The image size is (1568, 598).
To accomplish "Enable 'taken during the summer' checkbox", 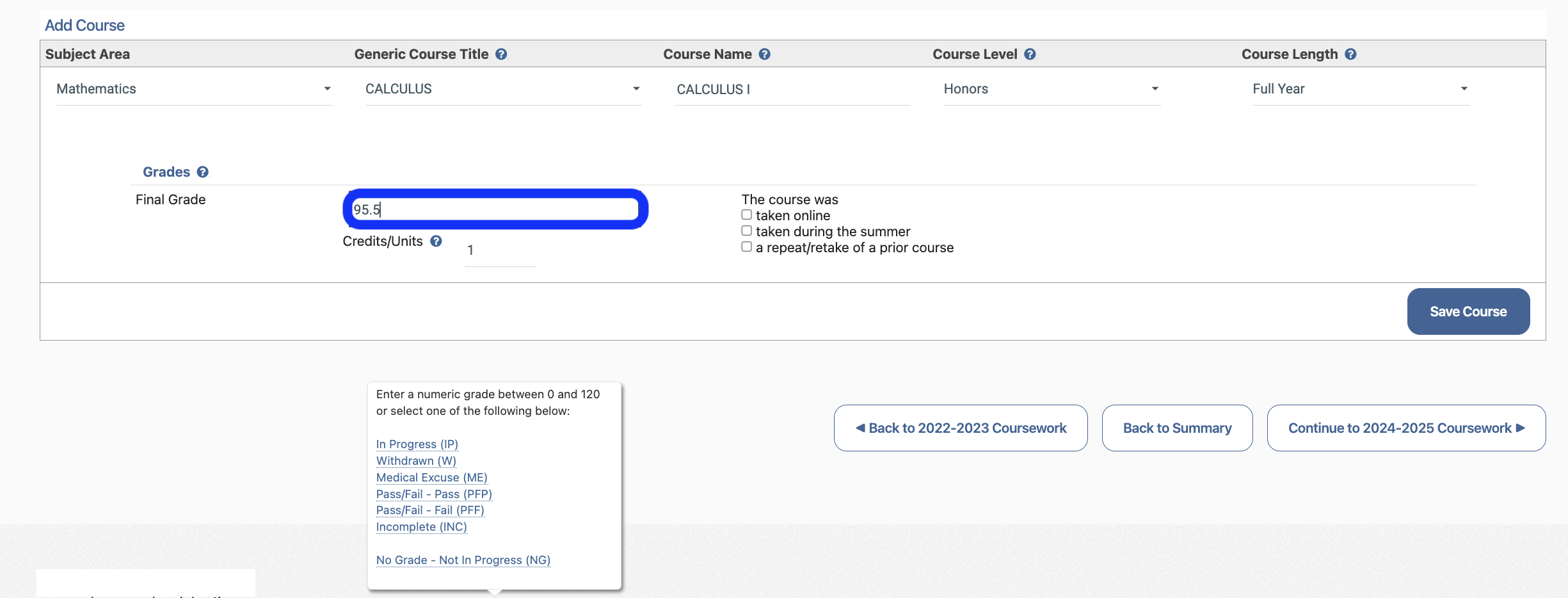I will [x=746, y=231].
